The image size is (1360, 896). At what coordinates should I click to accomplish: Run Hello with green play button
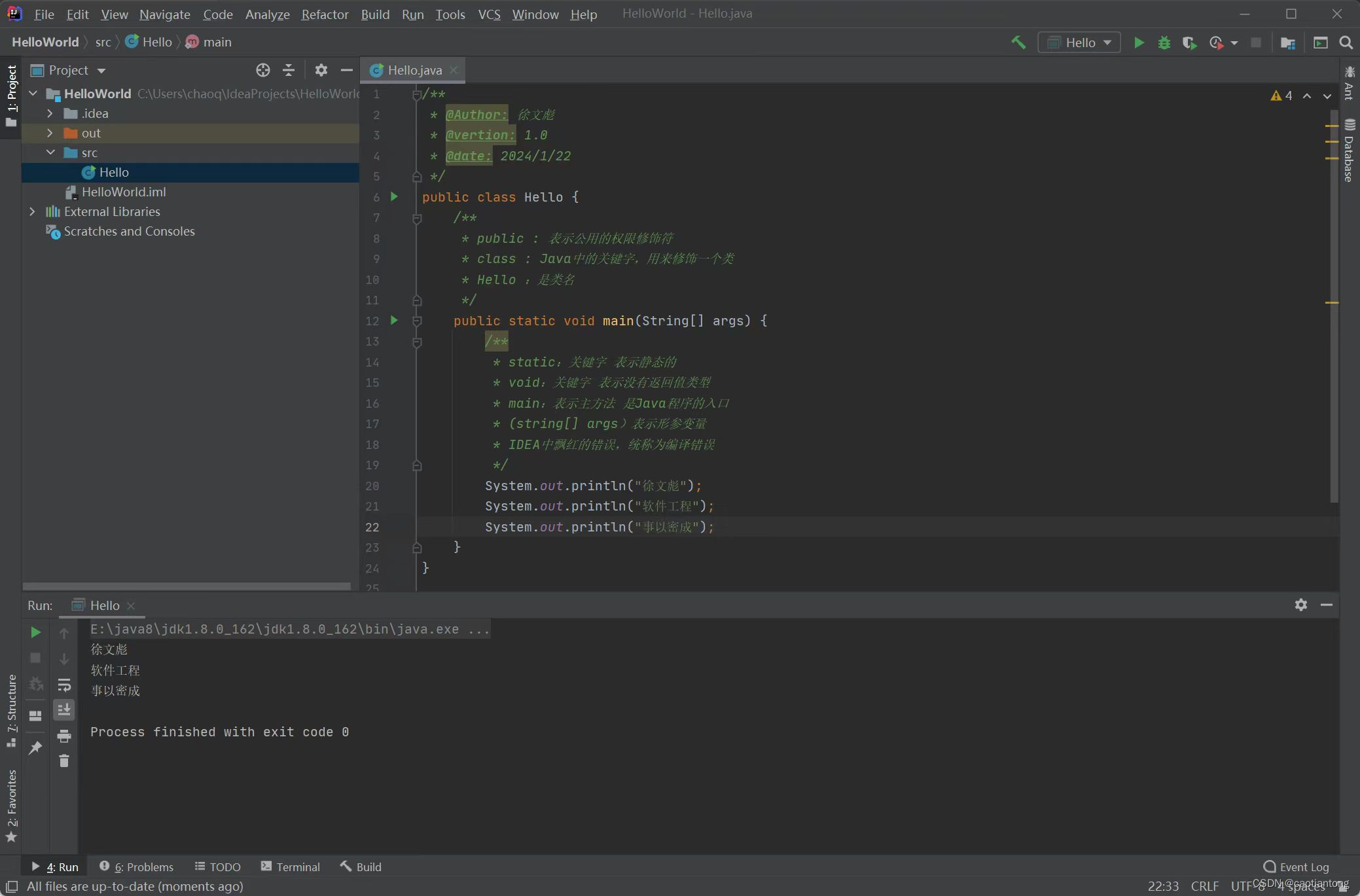(x=1139, y=43)
